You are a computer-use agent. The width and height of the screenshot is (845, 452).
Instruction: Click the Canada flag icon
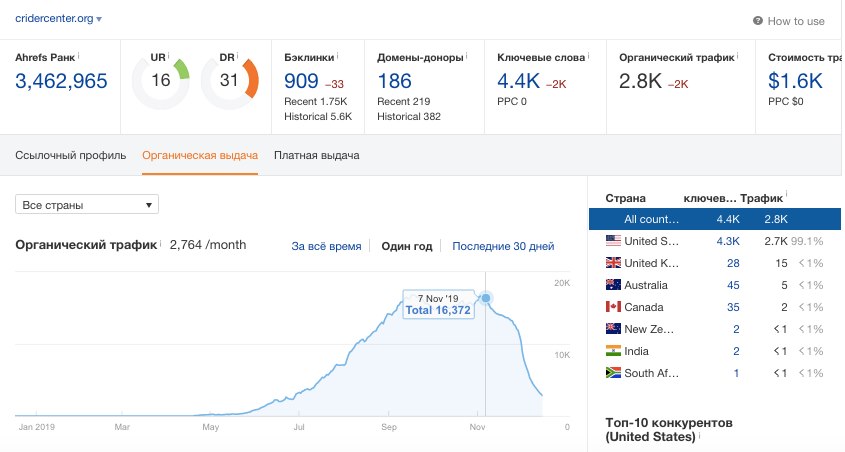click(x=614, y=307)
